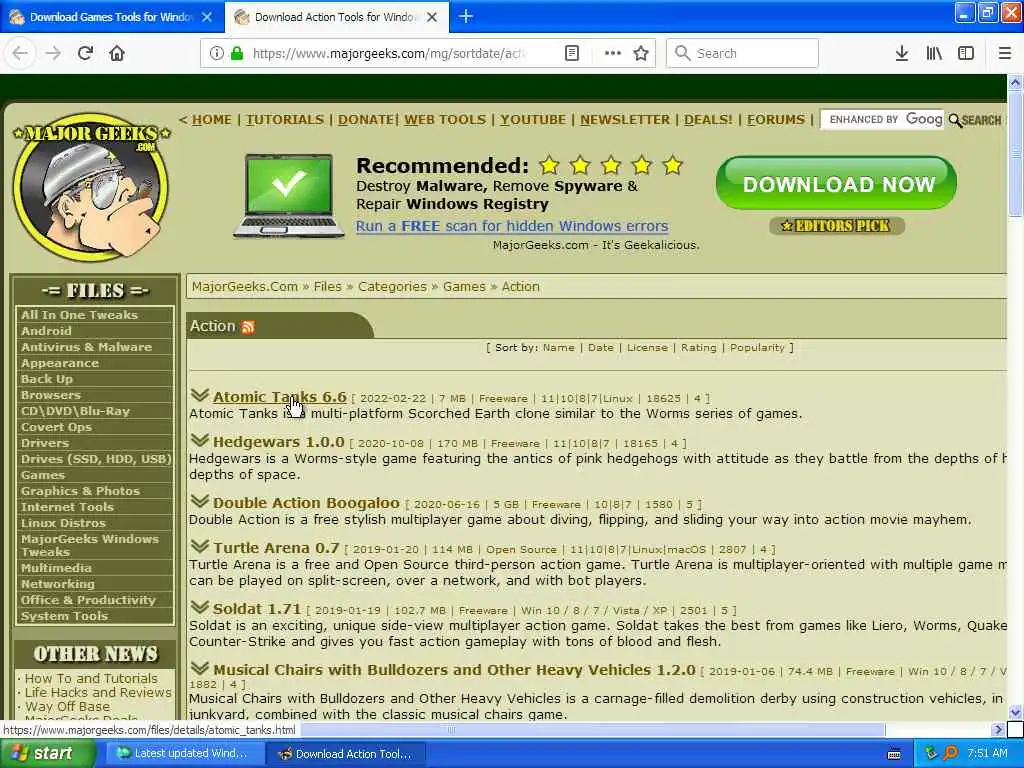The image size is (1024, 768).
Task: Click the laptop checkmark ad image
Action: click(289, 196)
